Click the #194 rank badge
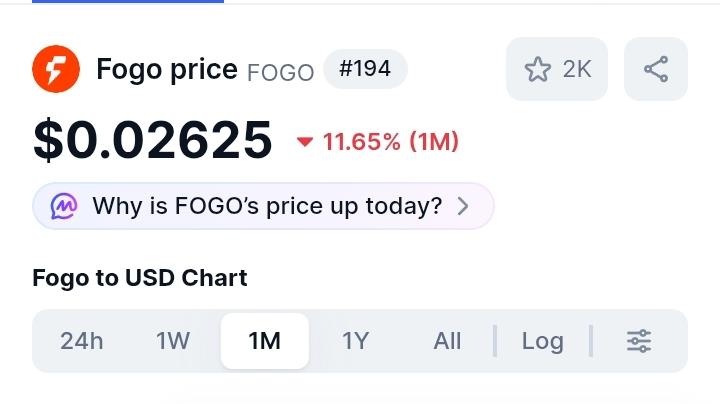 pos(365,69)
